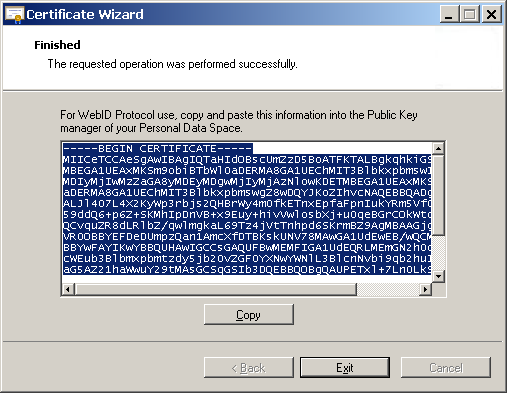Click the text line starting with MIICeTCC

pyautogui.click(x=247, y=159)
